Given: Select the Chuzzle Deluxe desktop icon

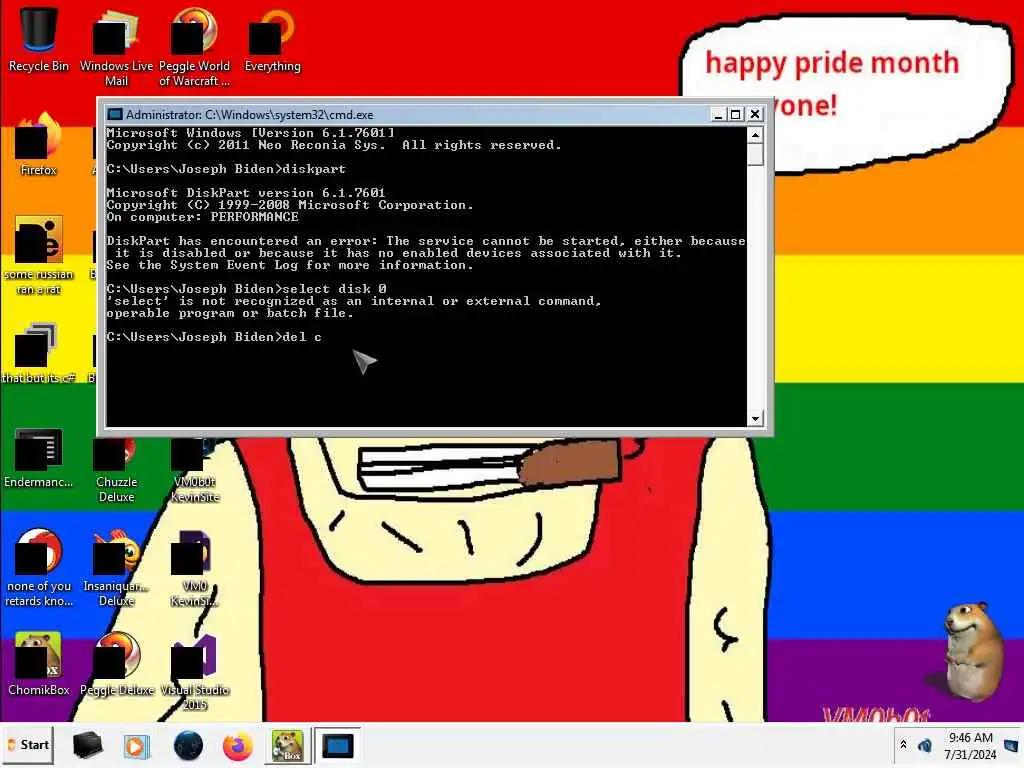Looking at the screenshot, I should tap(116, 470).
